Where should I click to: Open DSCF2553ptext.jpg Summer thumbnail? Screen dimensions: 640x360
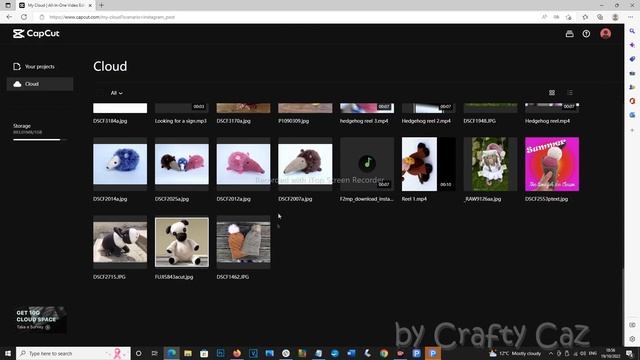pos(552,164)
